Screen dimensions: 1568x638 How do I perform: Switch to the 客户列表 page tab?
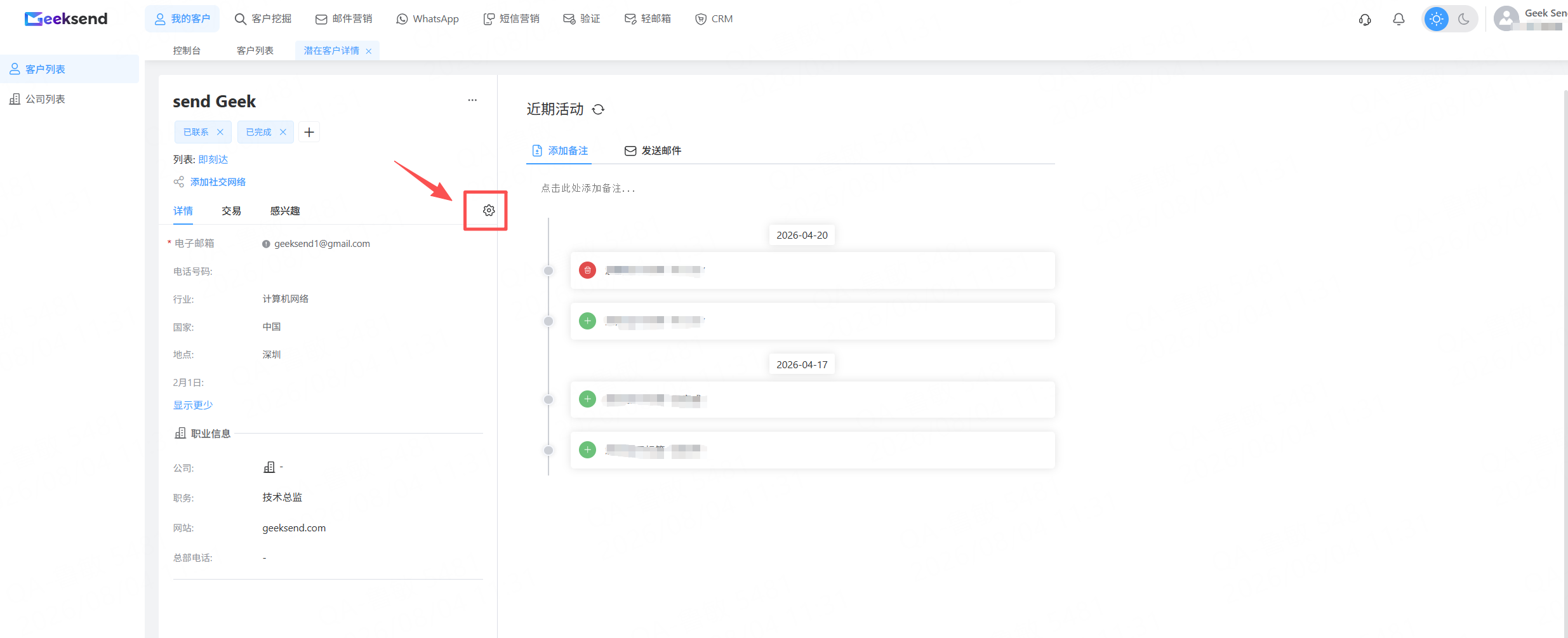(255, 51)
